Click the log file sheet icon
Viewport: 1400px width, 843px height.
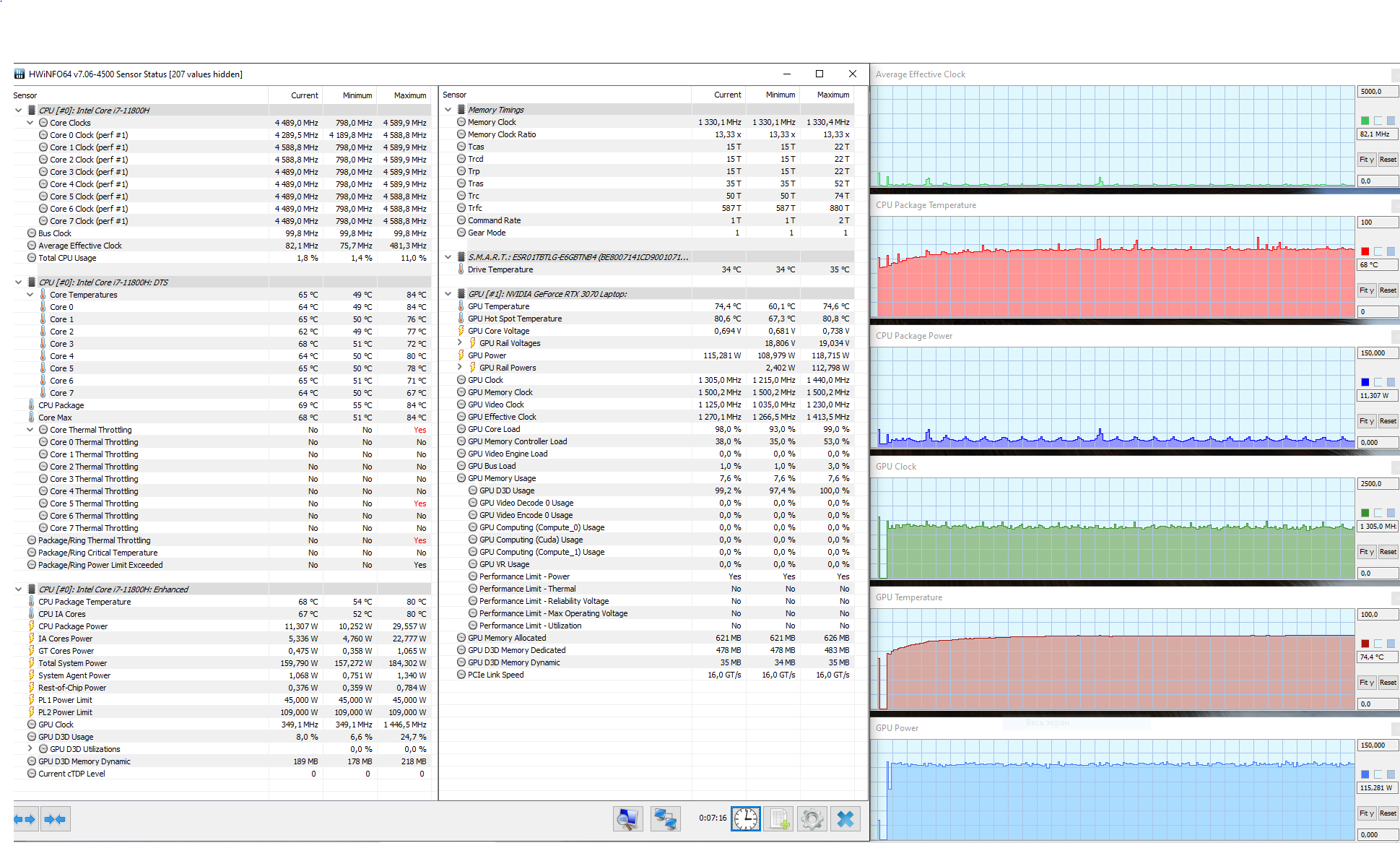(x=778, y=818)
